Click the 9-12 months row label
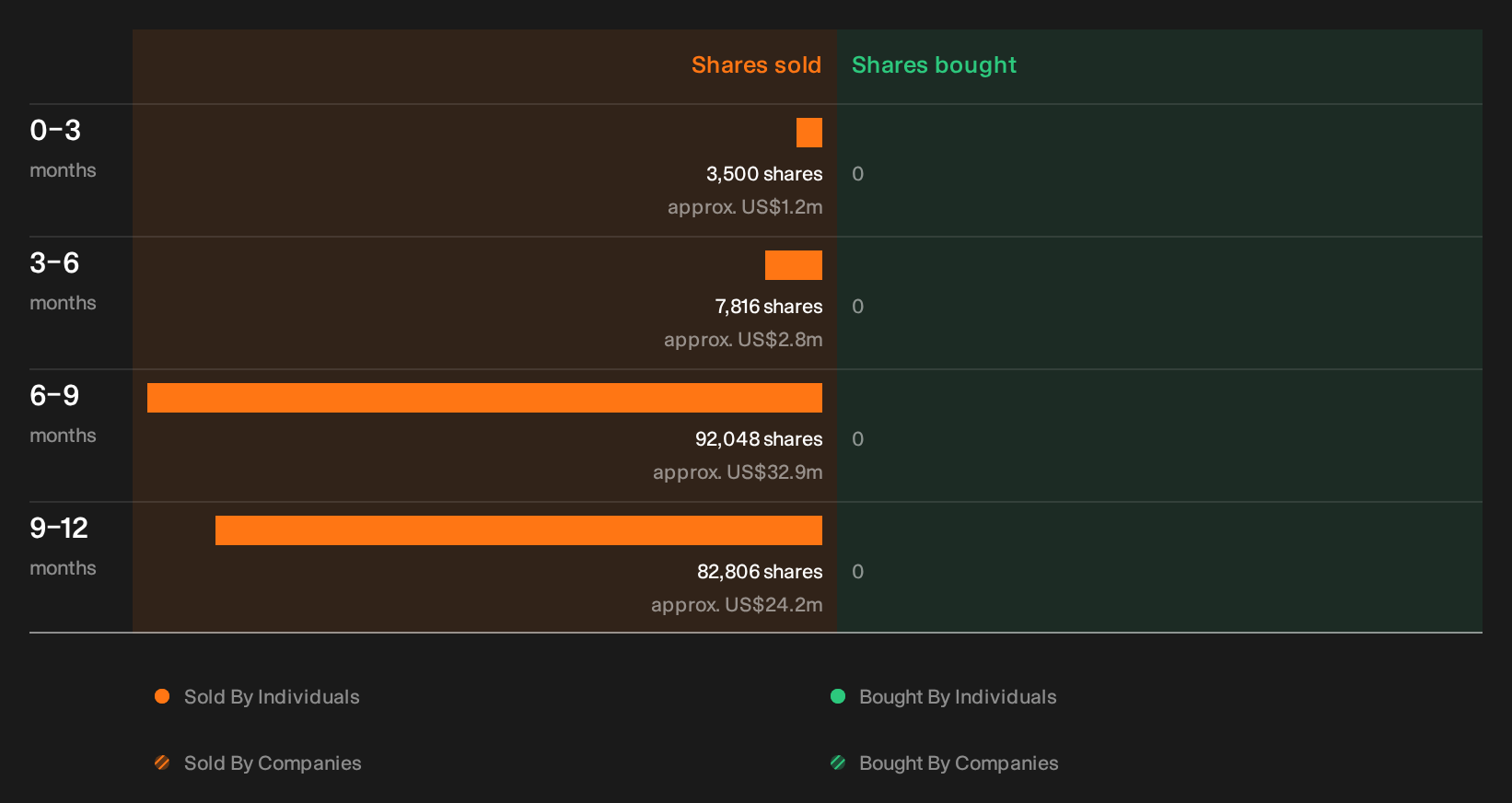Image resolution: width=1512 pixels, height=803 pixels. [x=63, y=546]
